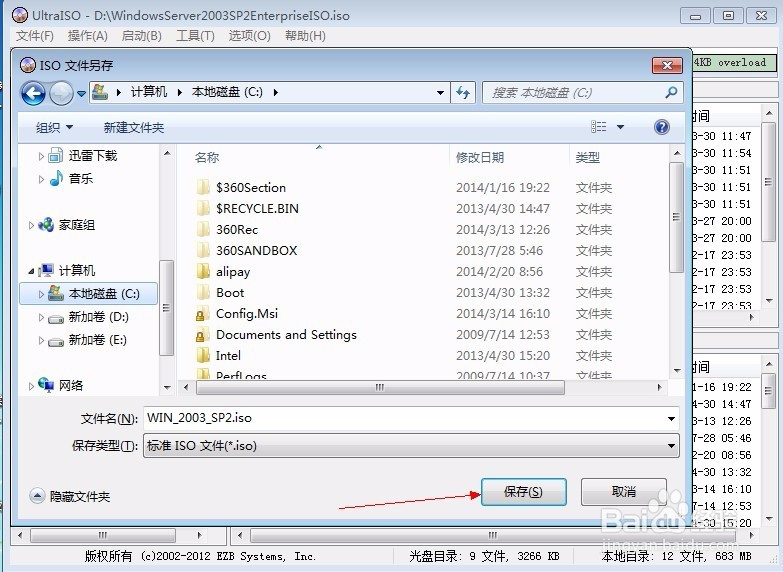Click the search magnifier icon
The width and height of the screenshot is (783, 572).
tap(671, 92)
